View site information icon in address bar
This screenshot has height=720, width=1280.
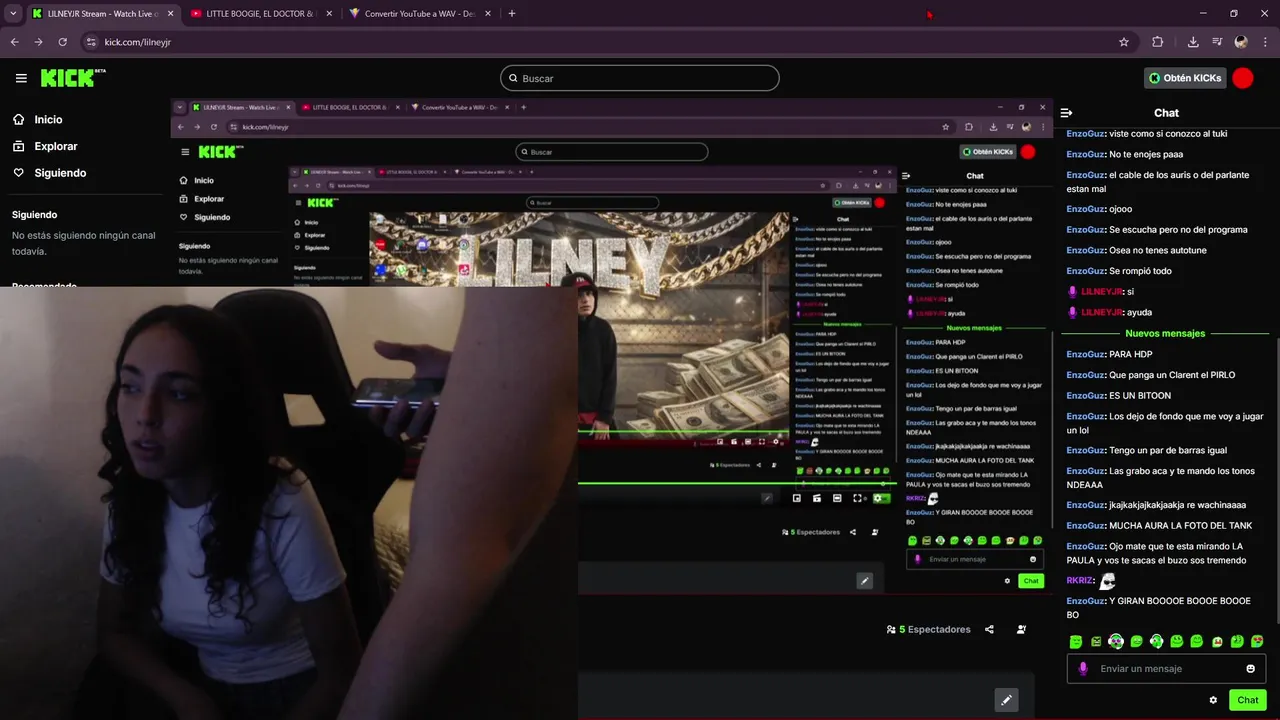[91, 42]
